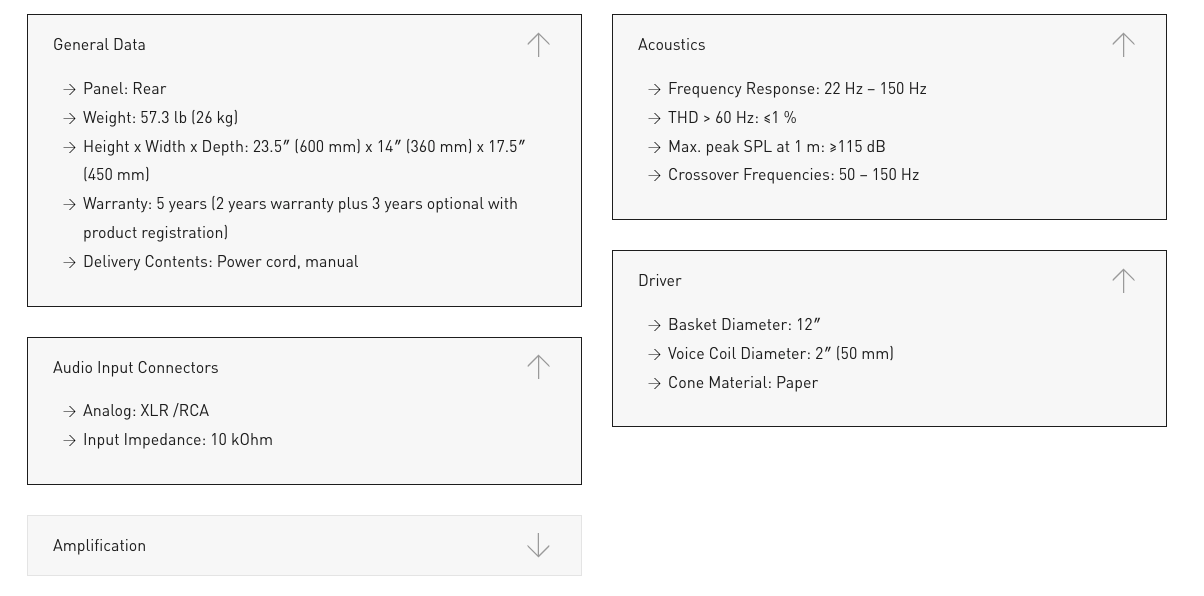Click the Delivery Contents line
The height and width of the screenshot is (596, 1204).
coord(220,262)
